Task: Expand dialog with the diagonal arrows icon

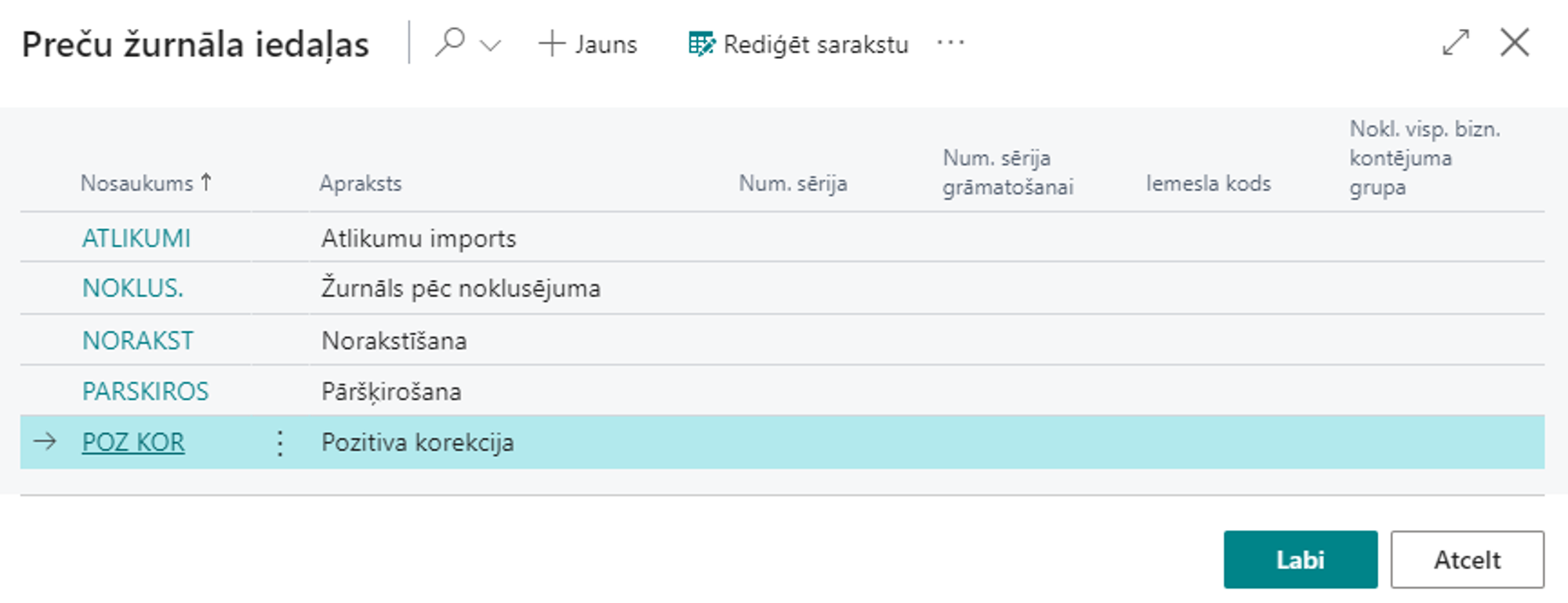Action: [1455, 42]
